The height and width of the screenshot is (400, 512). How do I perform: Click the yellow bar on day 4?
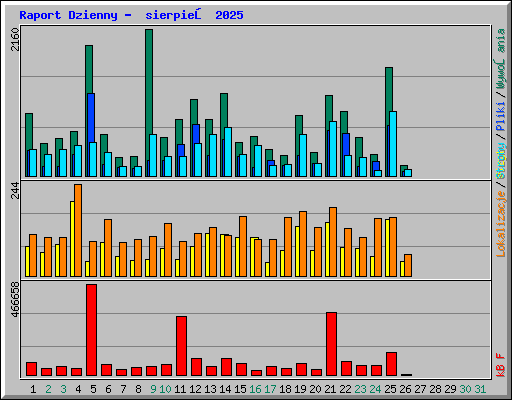point(72,239)
